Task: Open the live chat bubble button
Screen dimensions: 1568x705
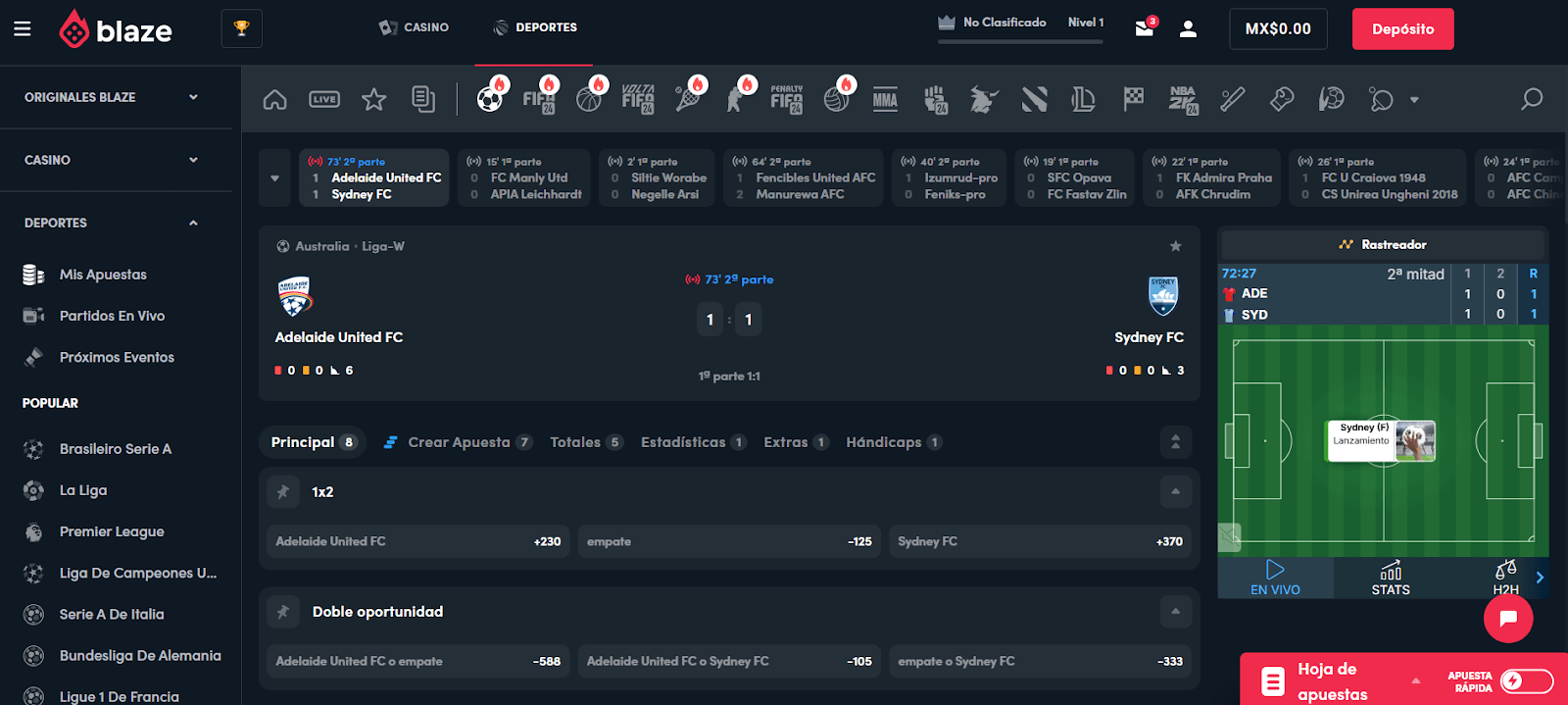Action: pos(1508,618)
